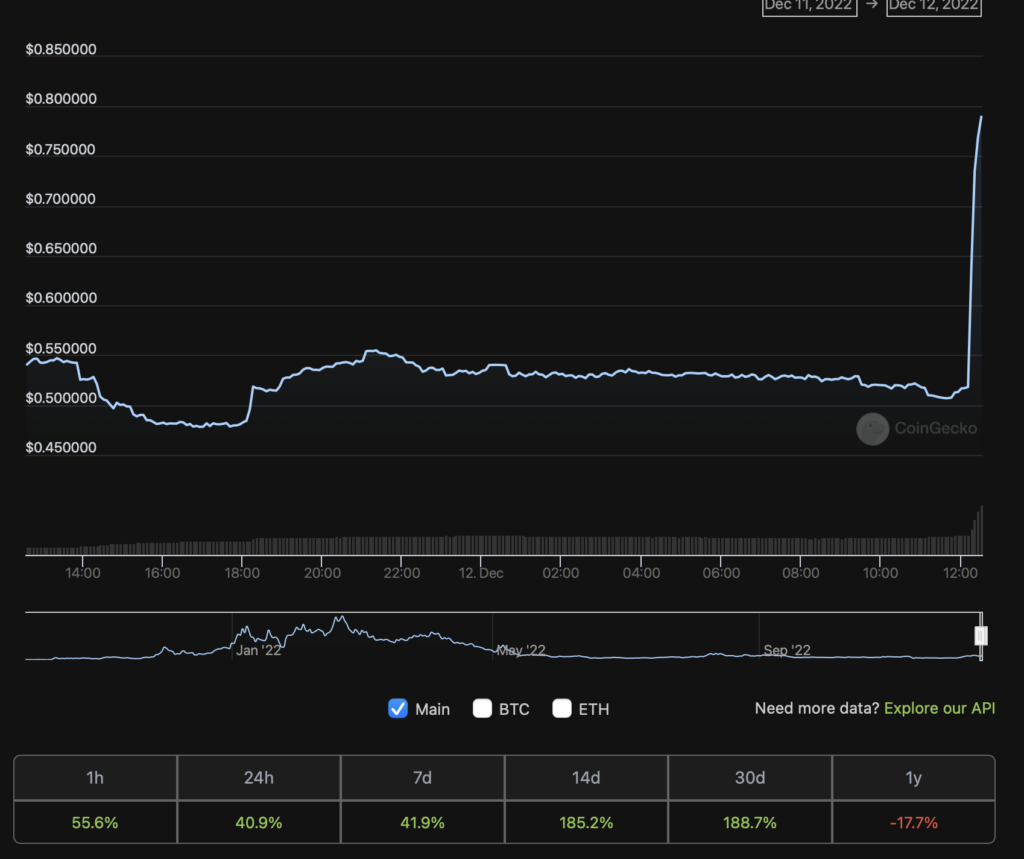Open the Dec 12, 2022 end date field

(933, 7)
